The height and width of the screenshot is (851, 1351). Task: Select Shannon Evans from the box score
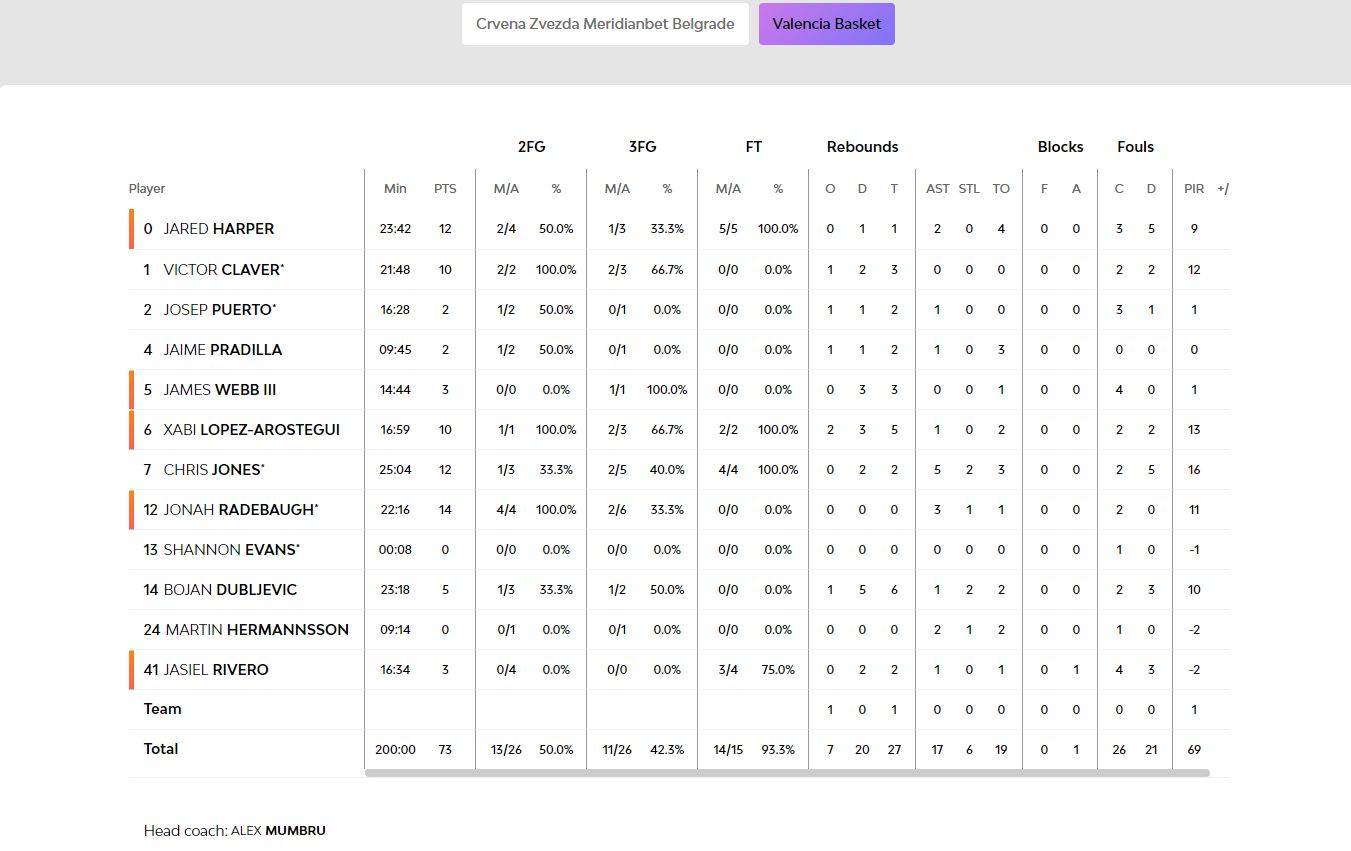229,549
